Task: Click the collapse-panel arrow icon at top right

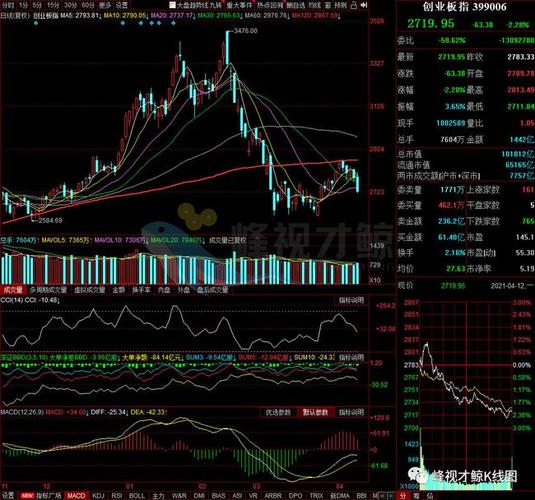Action: click(x=364, y=5)
